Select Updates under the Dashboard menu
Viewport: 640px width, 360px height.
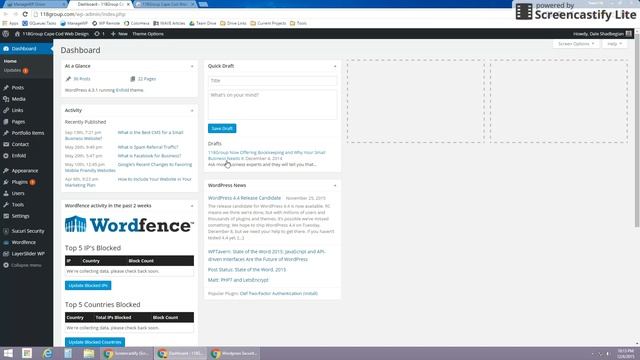coord(16,71)
